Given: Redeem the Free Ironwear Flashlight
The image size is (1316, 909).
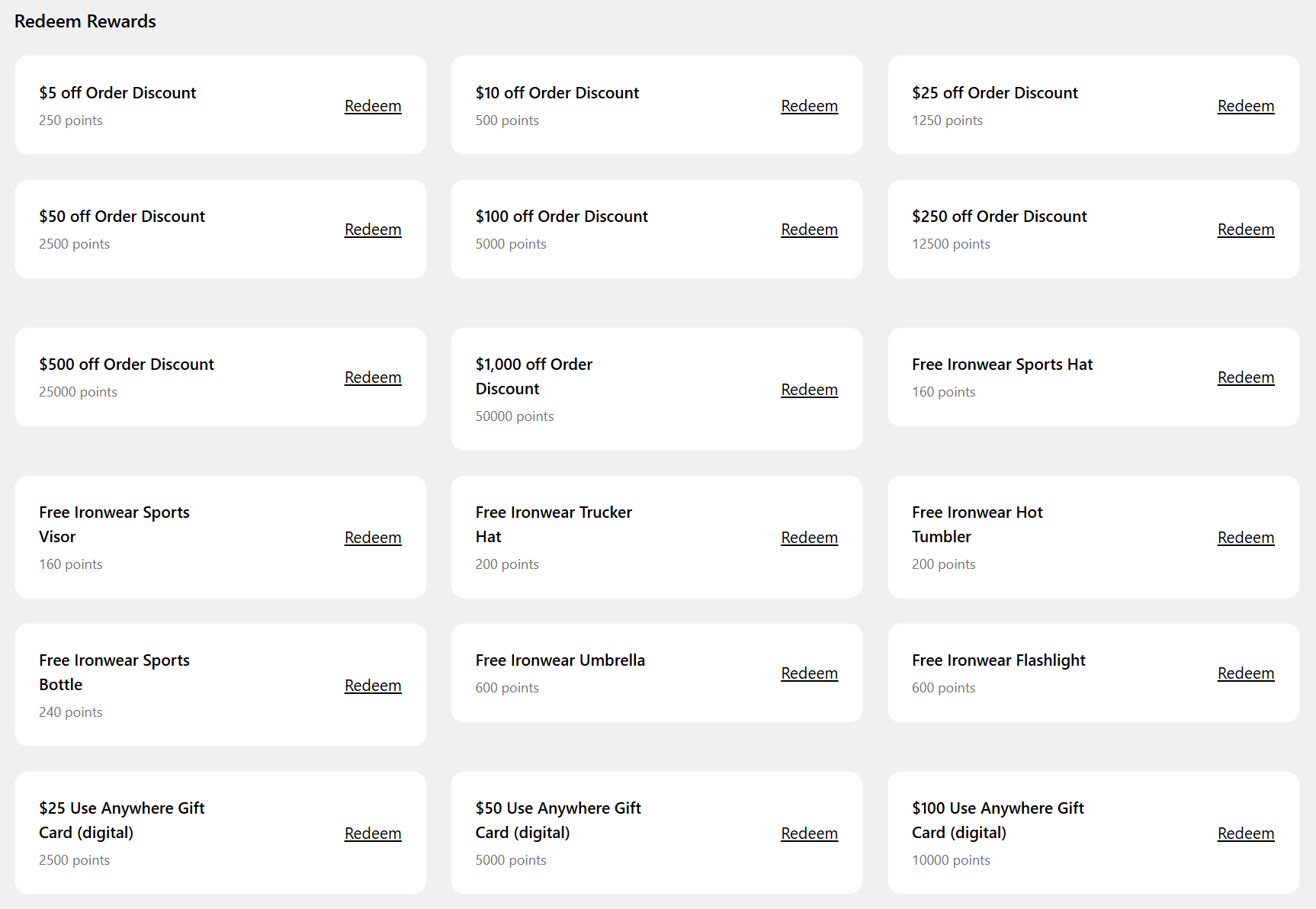Looking at the screenshot, I should pos(1245,673).
